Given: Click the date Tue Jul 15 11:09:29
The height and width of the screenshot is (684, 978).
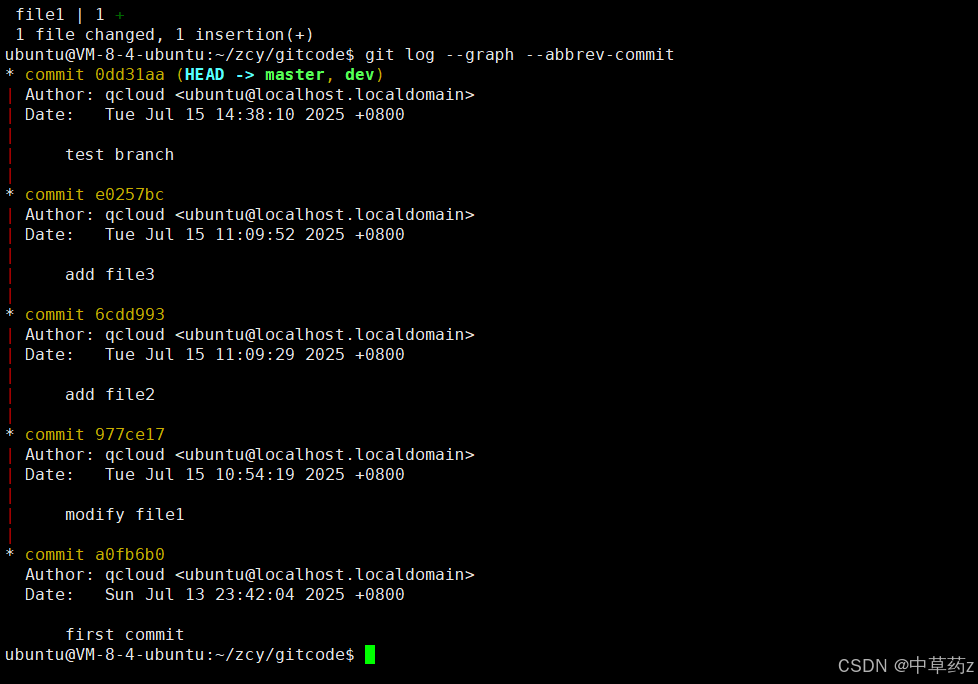Looking at the screenshot, I should 254,355.
